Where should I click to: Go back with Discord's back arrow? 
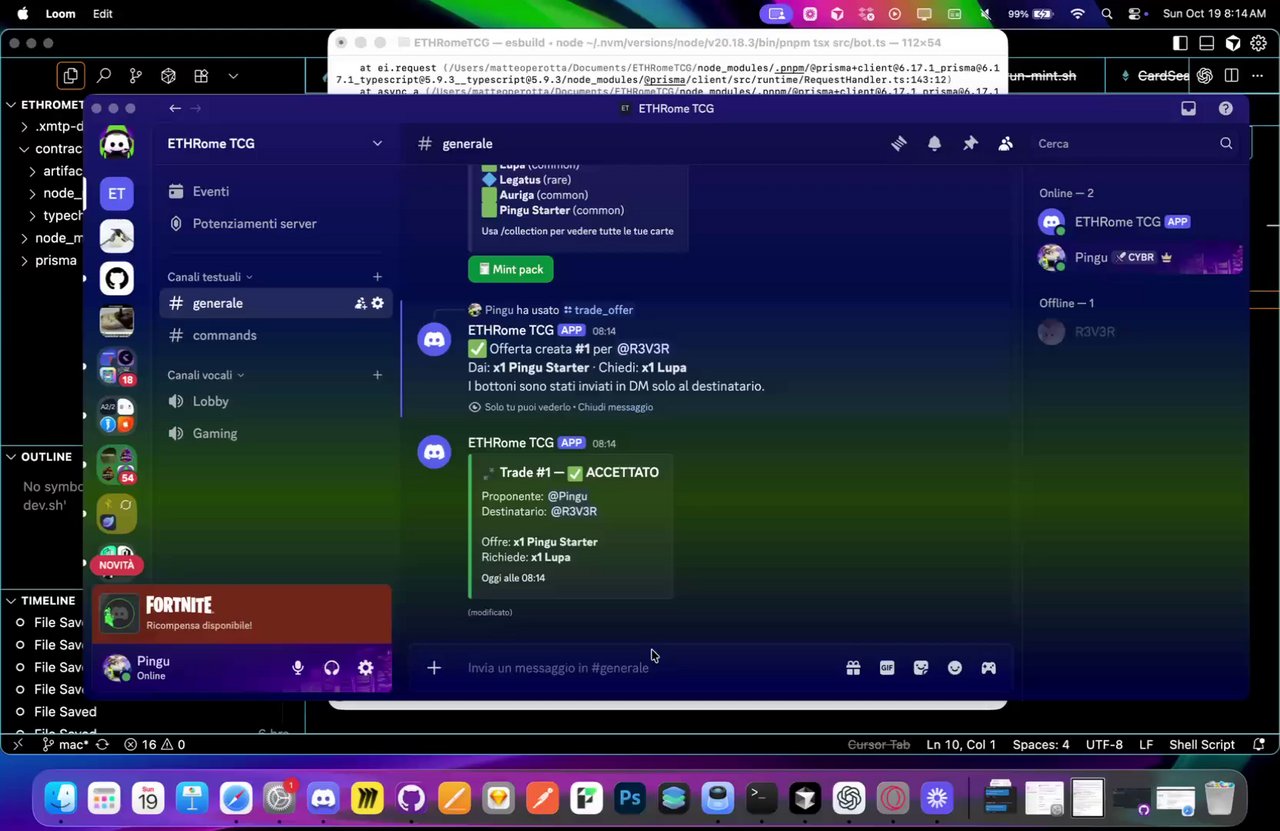[175, 108]
